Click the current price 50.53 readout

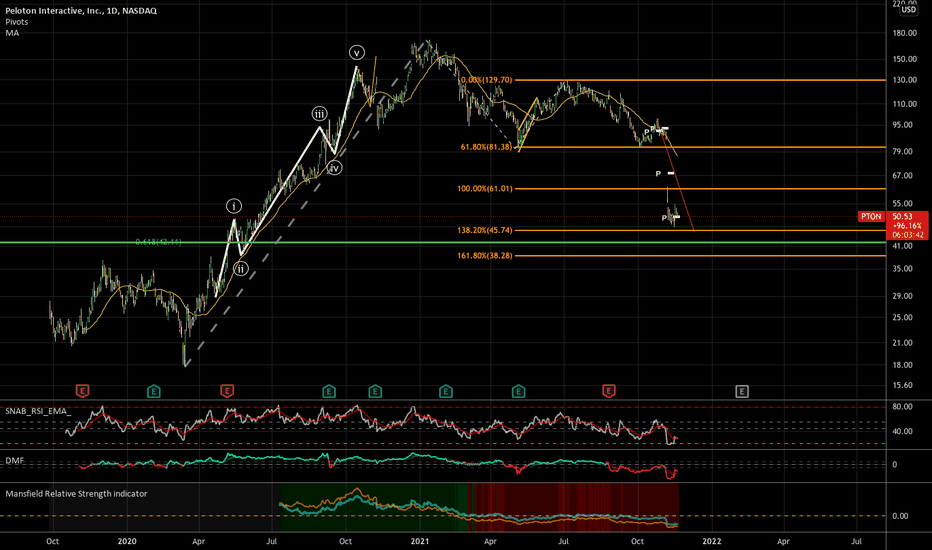902,216
